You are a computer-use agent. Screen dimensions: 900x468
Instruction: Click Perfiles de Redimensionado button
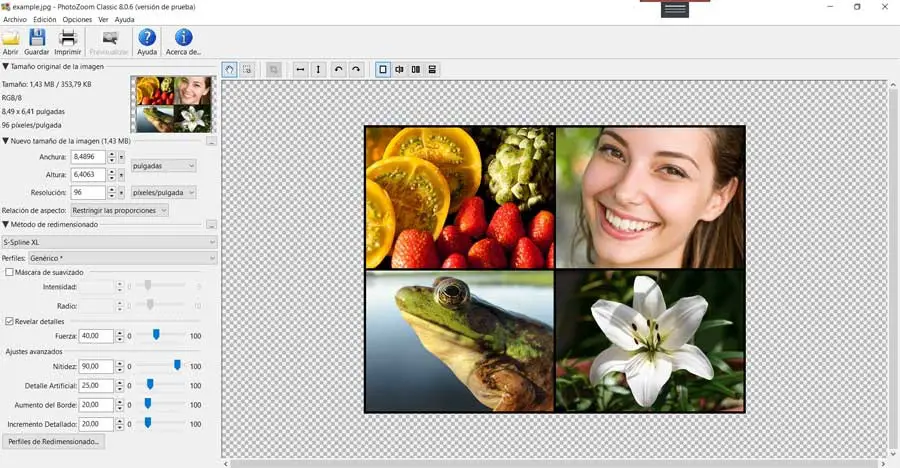click(x=54, y=442)
